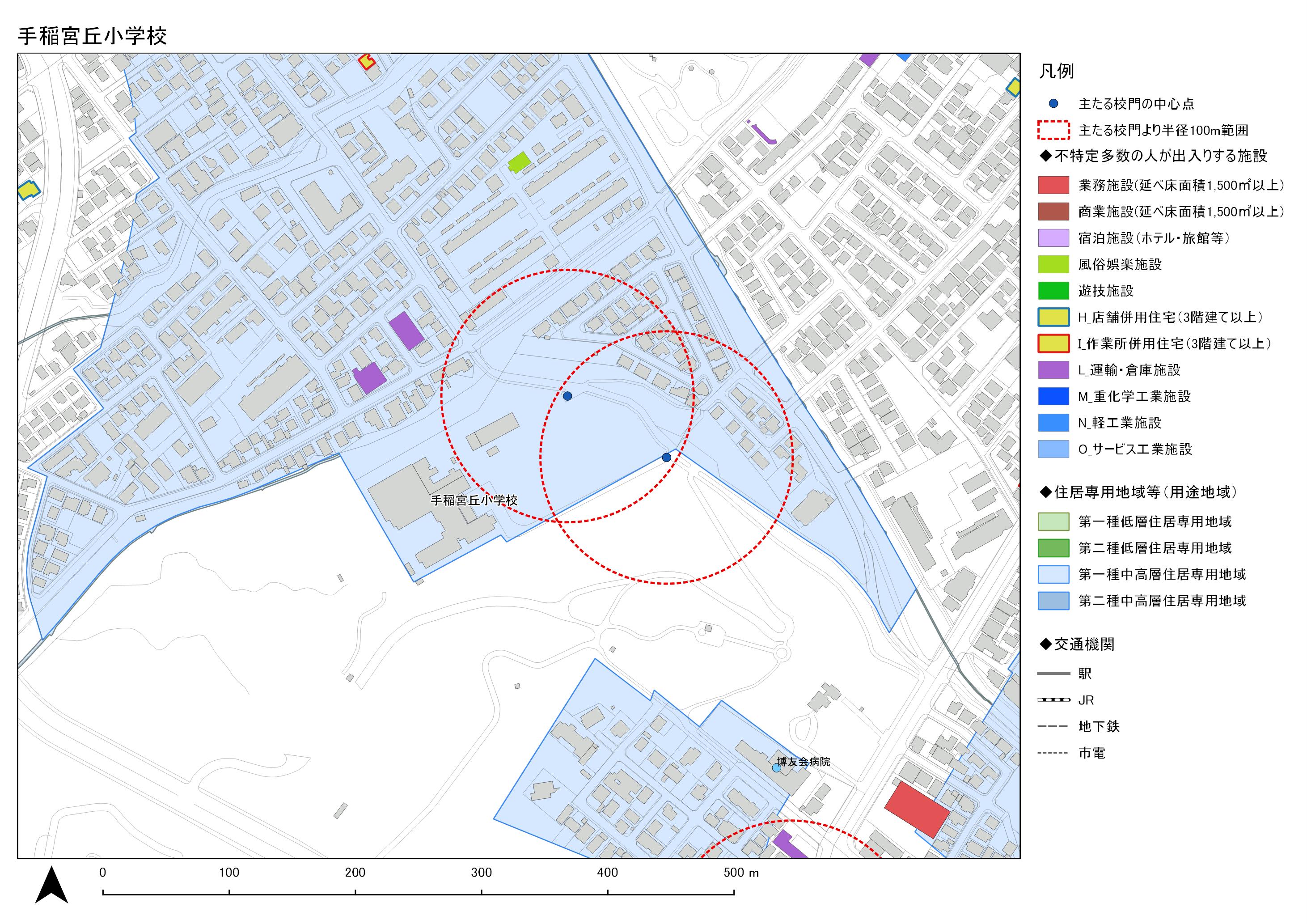The height and width of the screenshot is (924, 1307).
Task: Click the southern school gate blue dot on map
Action: [667, 457]
